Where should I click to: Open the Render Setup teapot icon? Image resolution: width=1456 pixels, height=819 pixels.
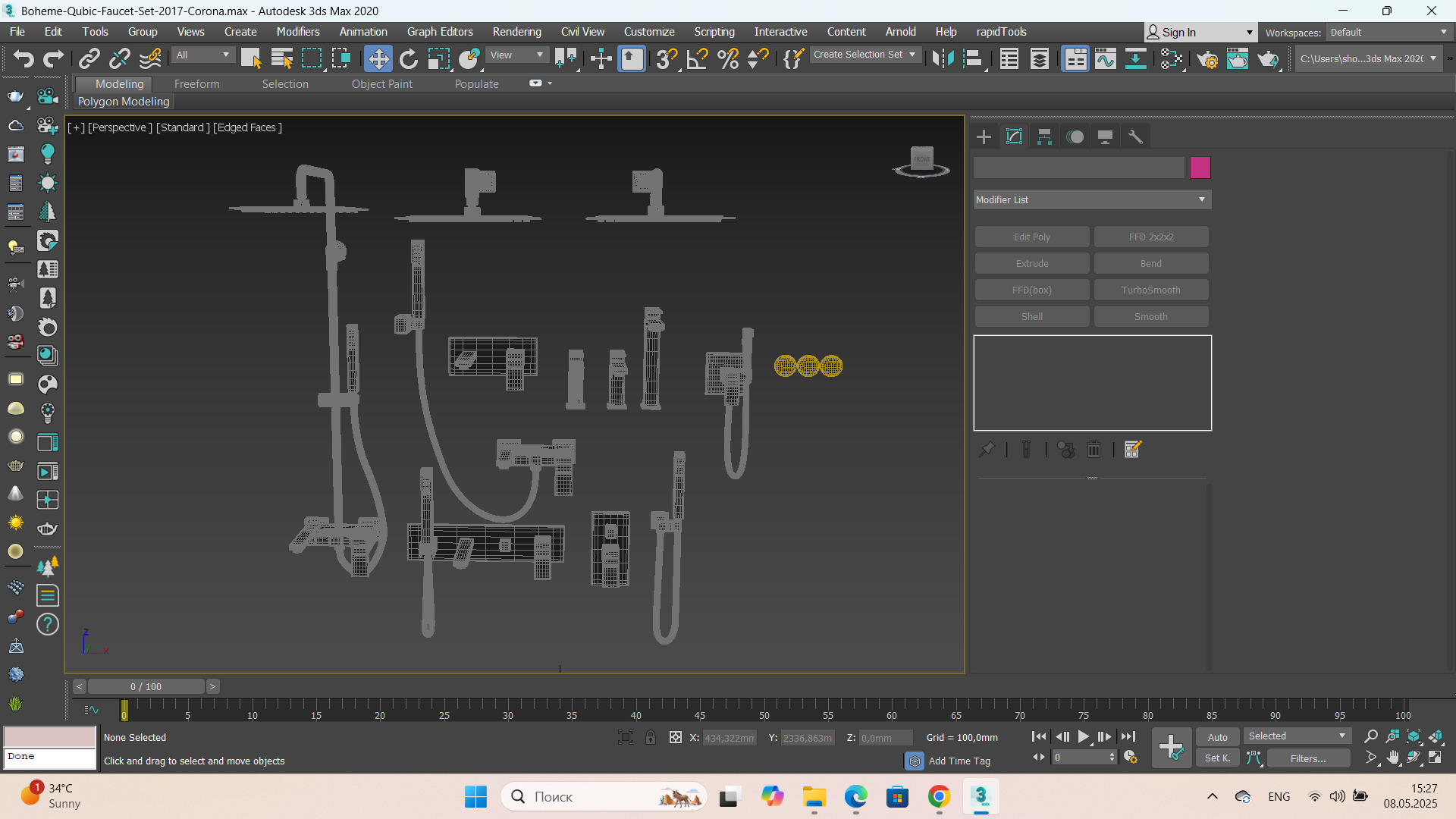pyautogui.click(x=1207, y=58)
